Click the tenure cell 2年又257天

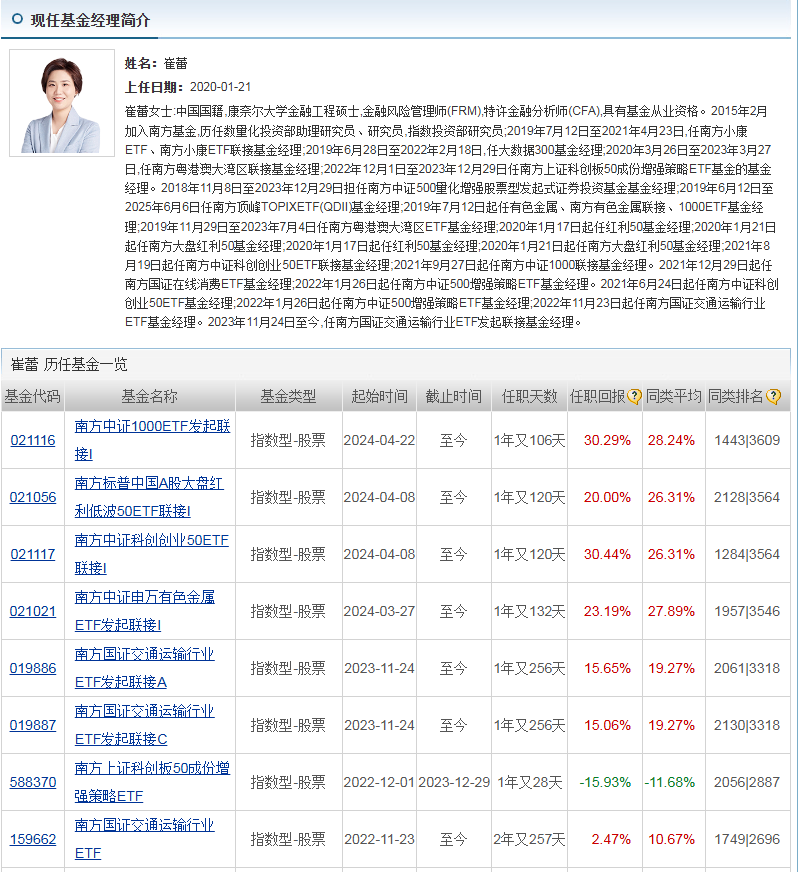coord(529,839)
